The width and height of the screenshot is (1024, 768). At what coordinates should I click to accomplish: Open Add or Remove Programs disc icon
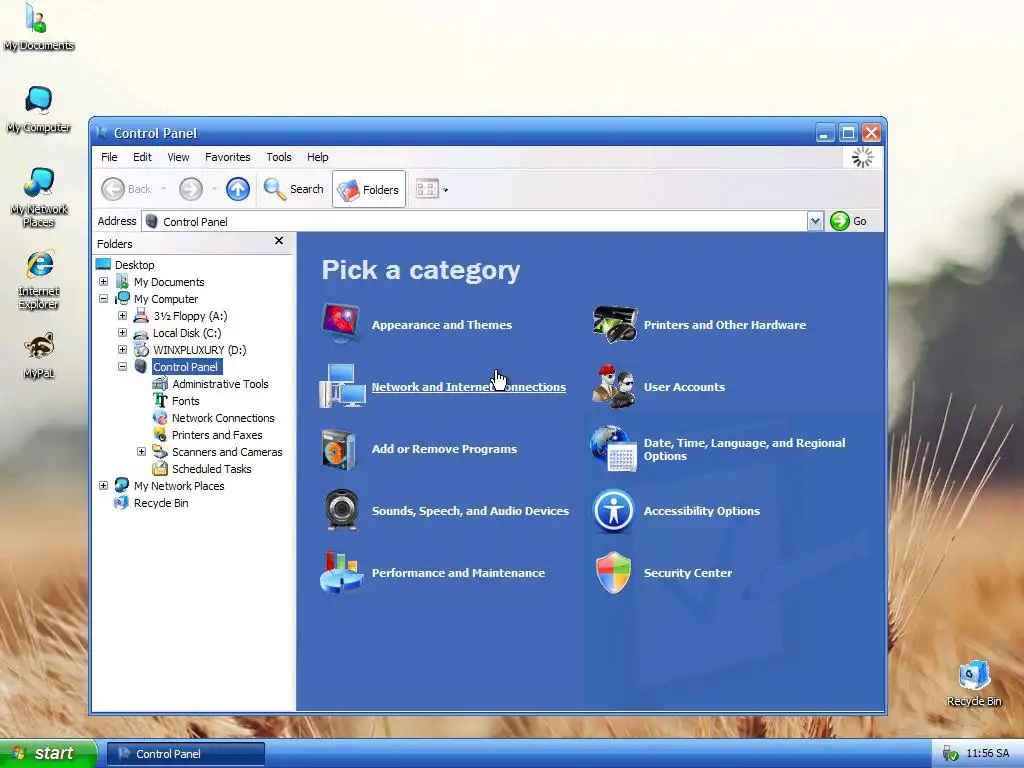(x=338, y=449)
